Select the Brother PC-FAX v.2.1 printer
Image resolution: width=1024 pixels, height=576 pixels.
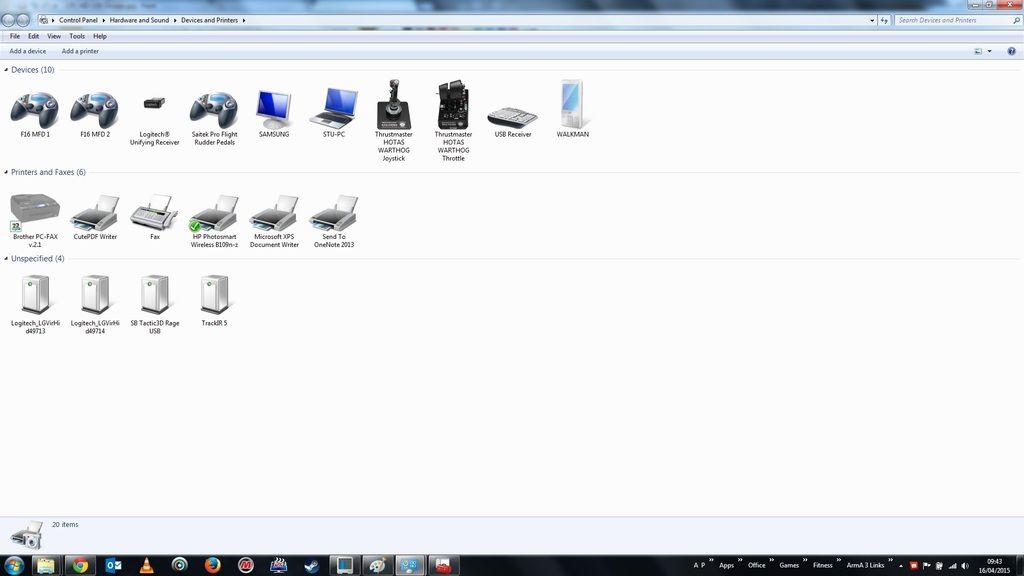coord(35,221)
